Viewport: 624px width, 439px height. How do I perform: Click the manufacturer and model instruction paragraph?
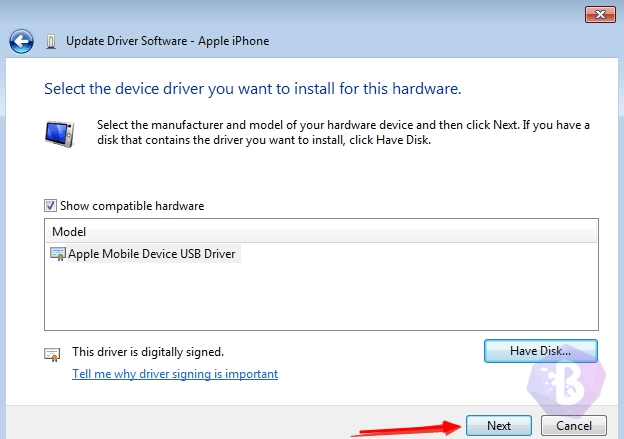point(343,132)
